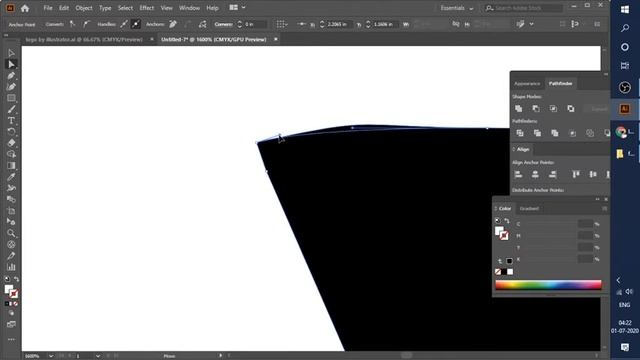Click the Home icon
This screenshot has height=360, width=640.
[25, 8]
